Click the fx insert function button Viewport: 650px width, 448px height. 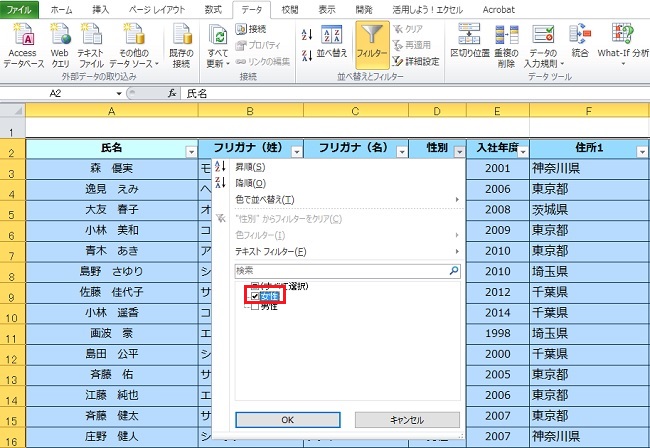point(172,94)
